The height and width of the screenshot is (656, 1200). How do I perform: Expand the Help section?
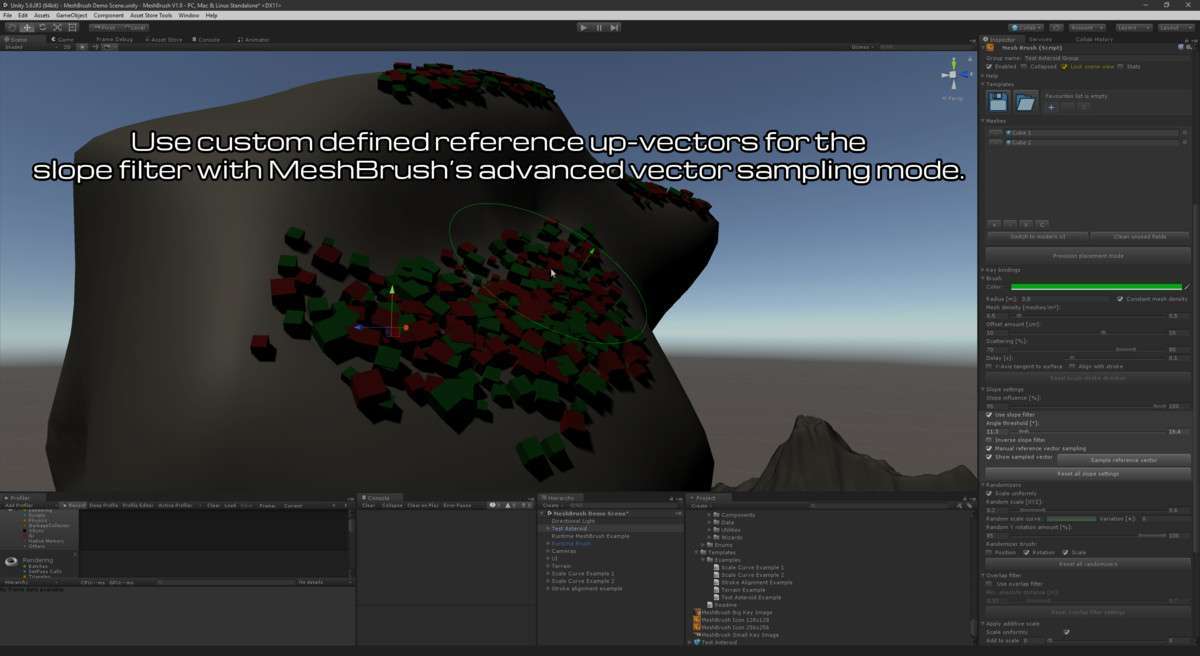(990, 76)
